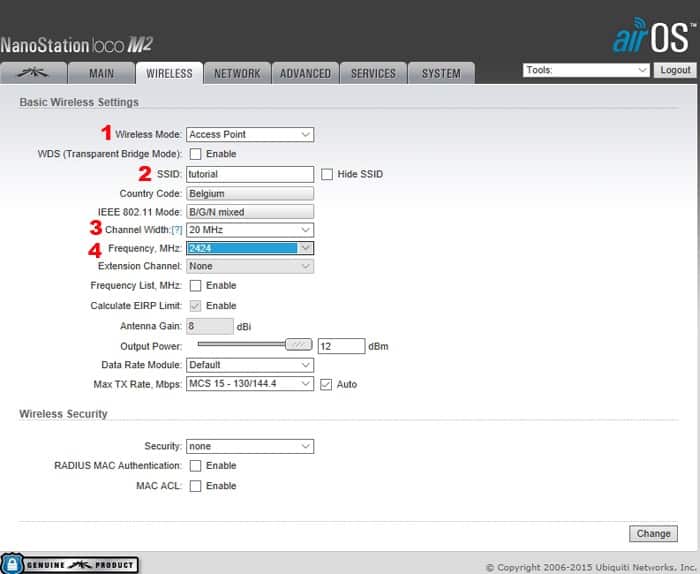Open the NETWORK tab
The width and height of the screenshot is (700, 574).
[x=237, y=73]
